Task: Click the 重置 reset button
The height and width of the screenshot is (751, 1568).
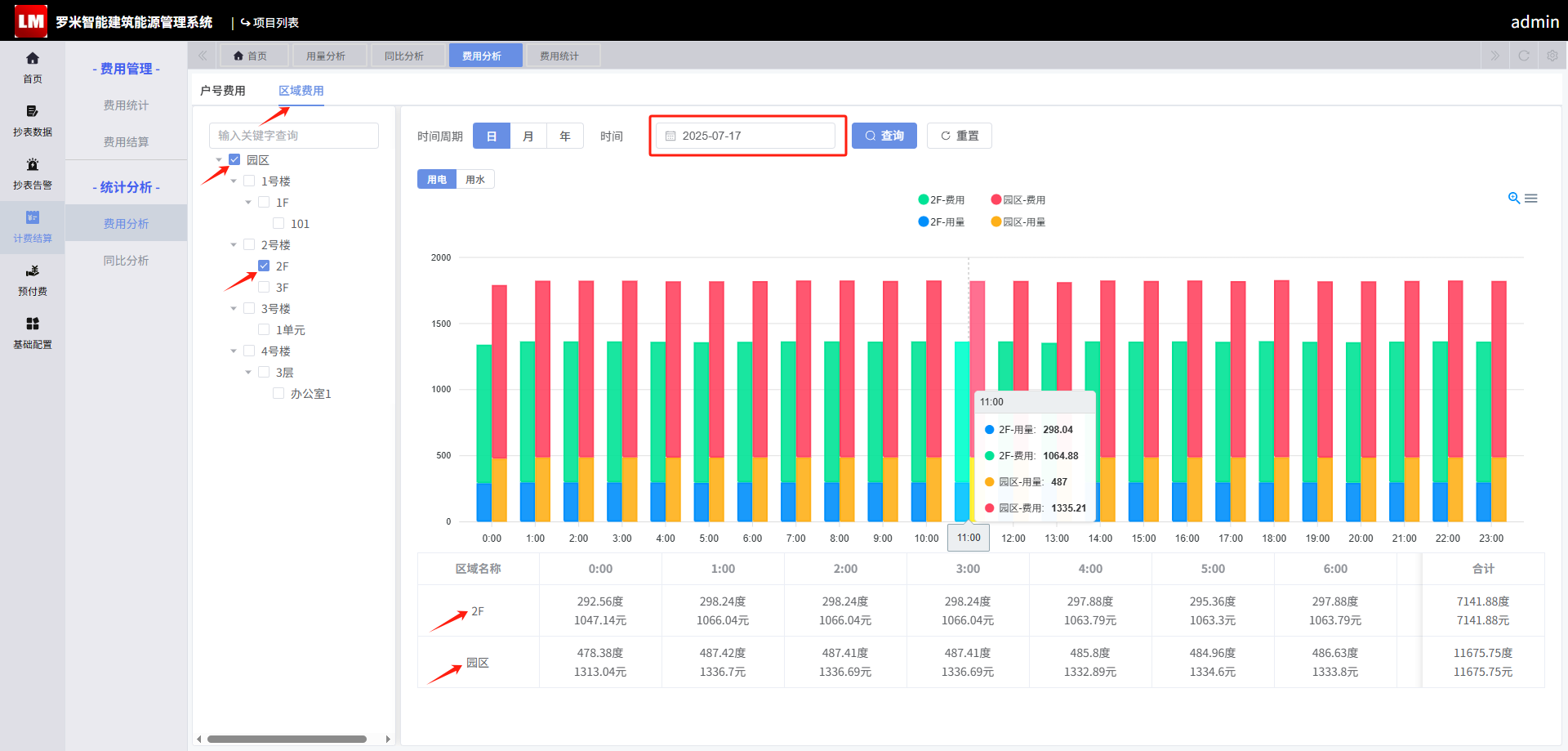Action: click(x=960, y=136)
